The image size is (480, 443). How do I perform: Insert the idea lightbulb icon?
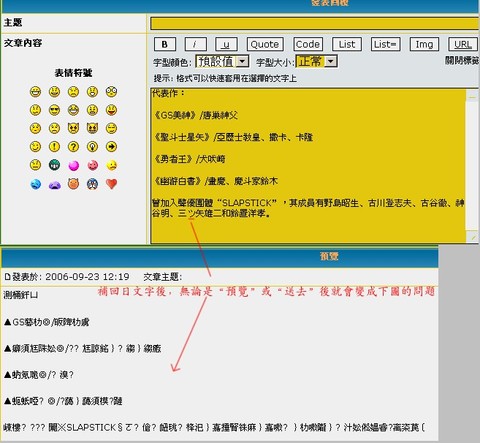click(x=92, y=147)
